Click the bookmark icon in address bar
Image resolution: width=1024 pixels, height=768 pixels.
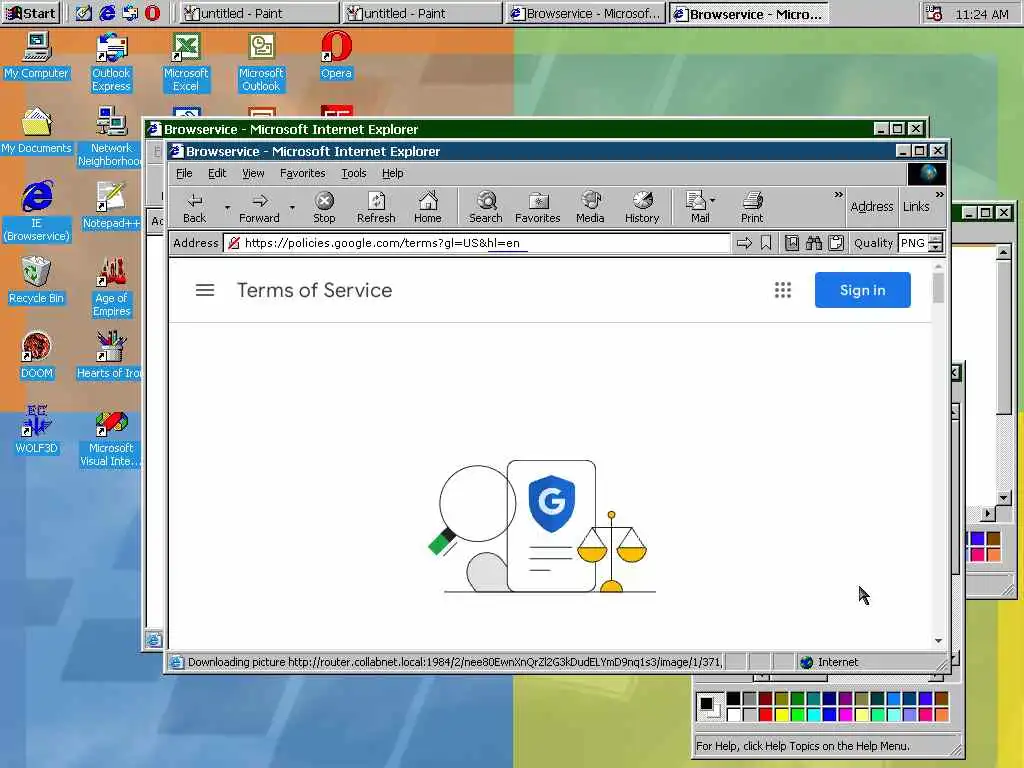(766, 244)
